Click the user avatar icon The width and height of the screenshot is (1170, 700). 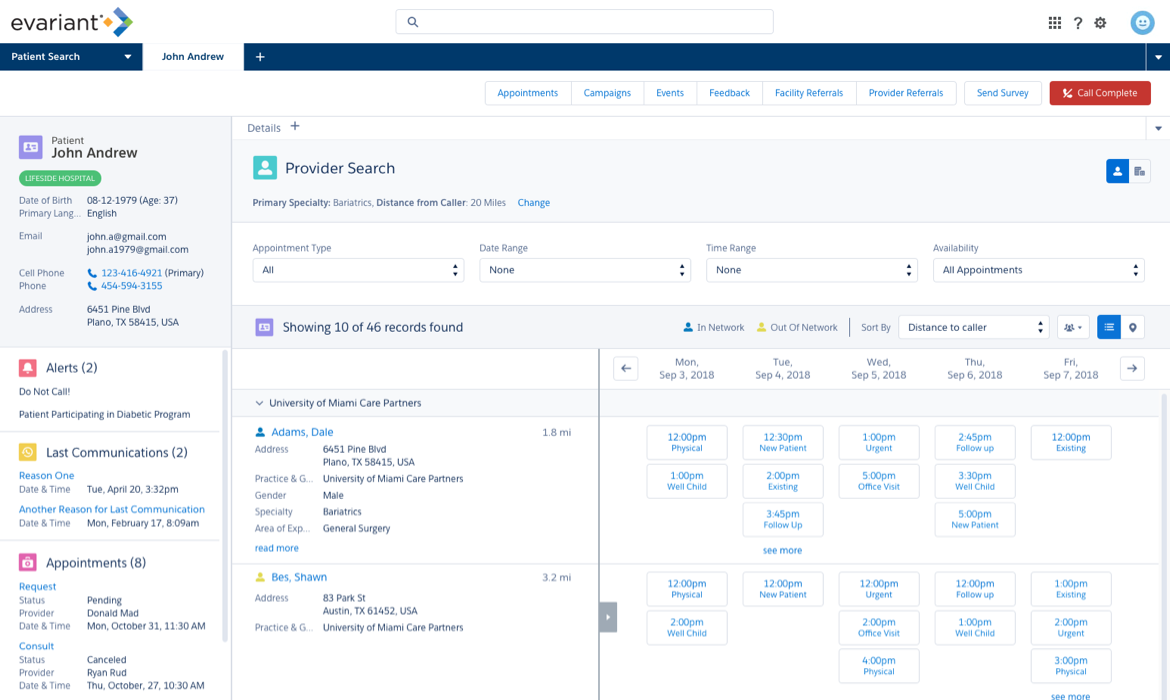click(1142, 23)
